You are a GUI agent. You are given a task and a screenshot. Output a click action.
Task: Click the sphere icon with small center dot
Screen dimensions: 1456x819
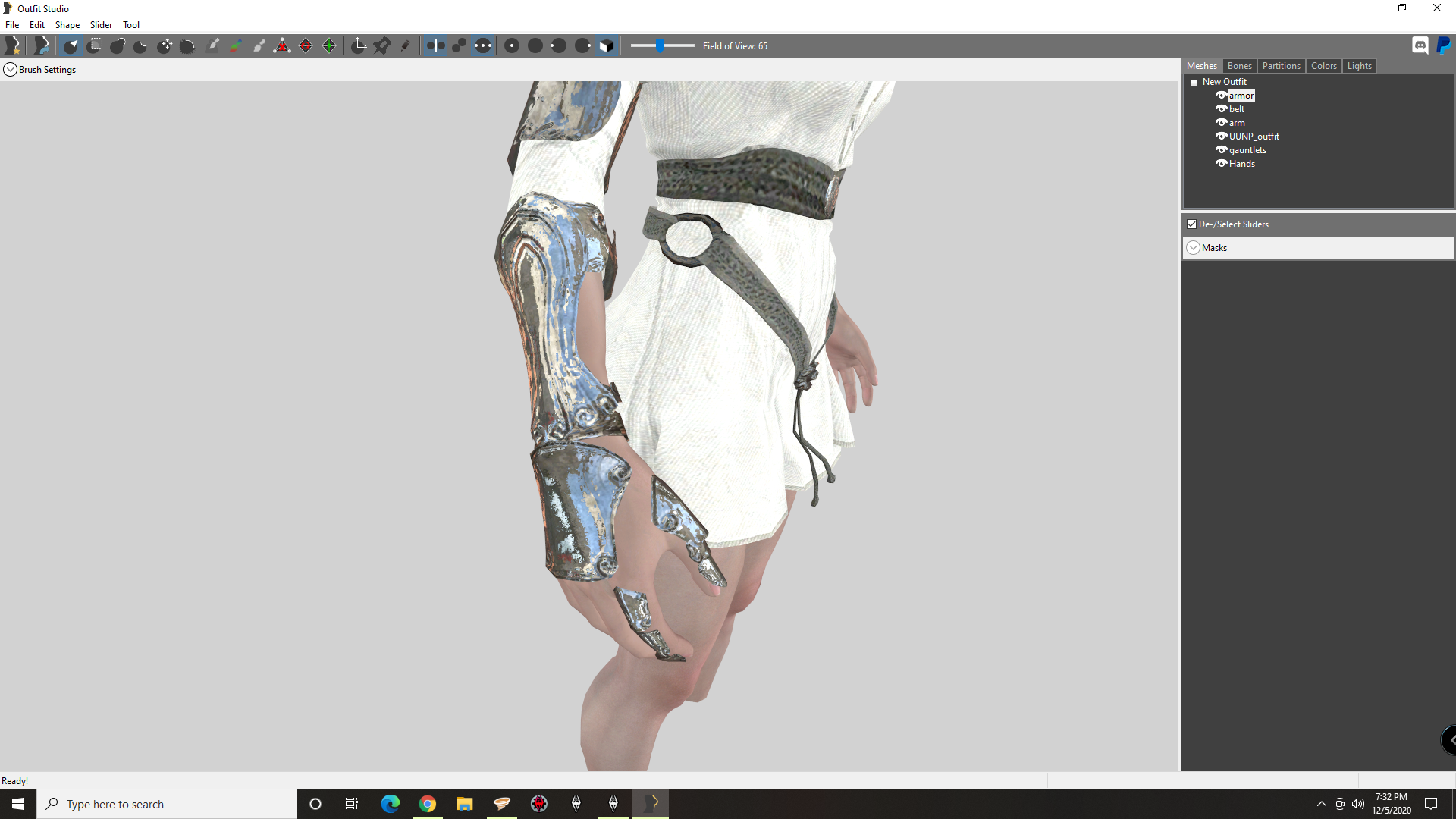(x=512, y=46)
